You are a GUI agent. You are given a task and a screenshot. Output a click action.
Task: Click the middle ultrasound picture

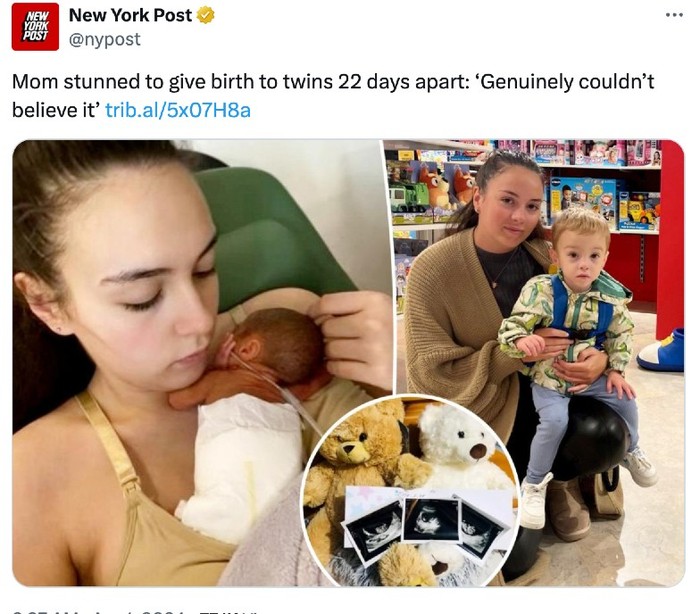[432, 520]
